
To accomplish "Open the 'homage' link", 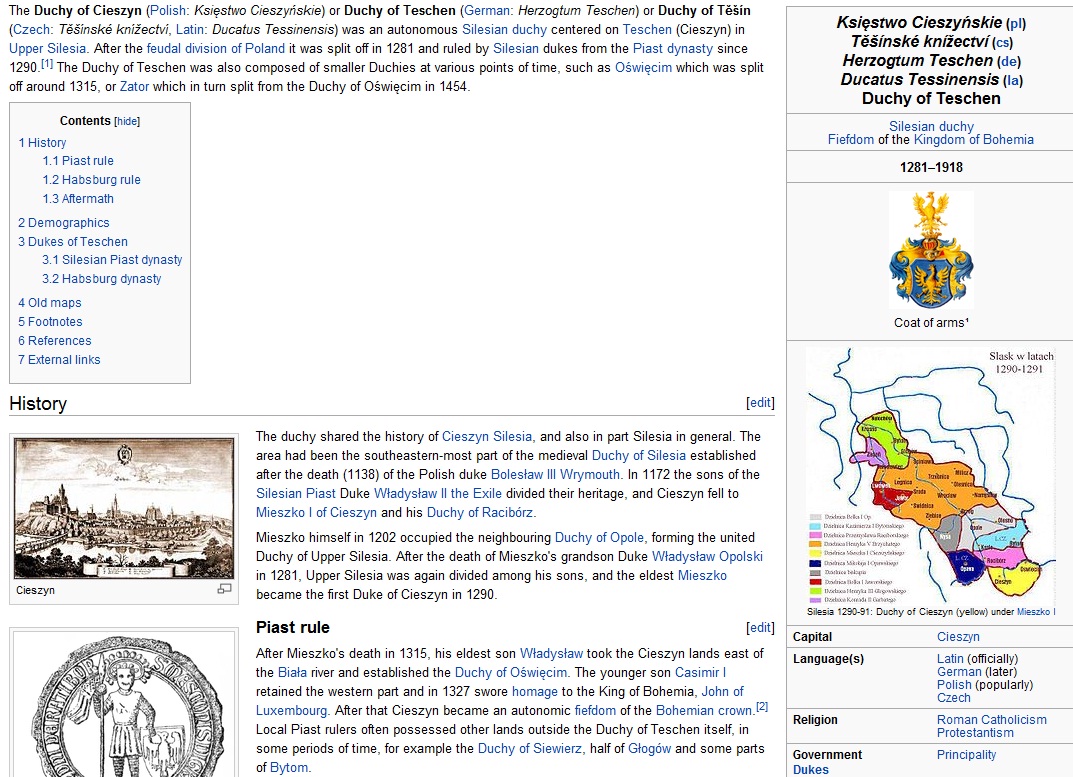I will pyautogui.click(x=535, y=692).
